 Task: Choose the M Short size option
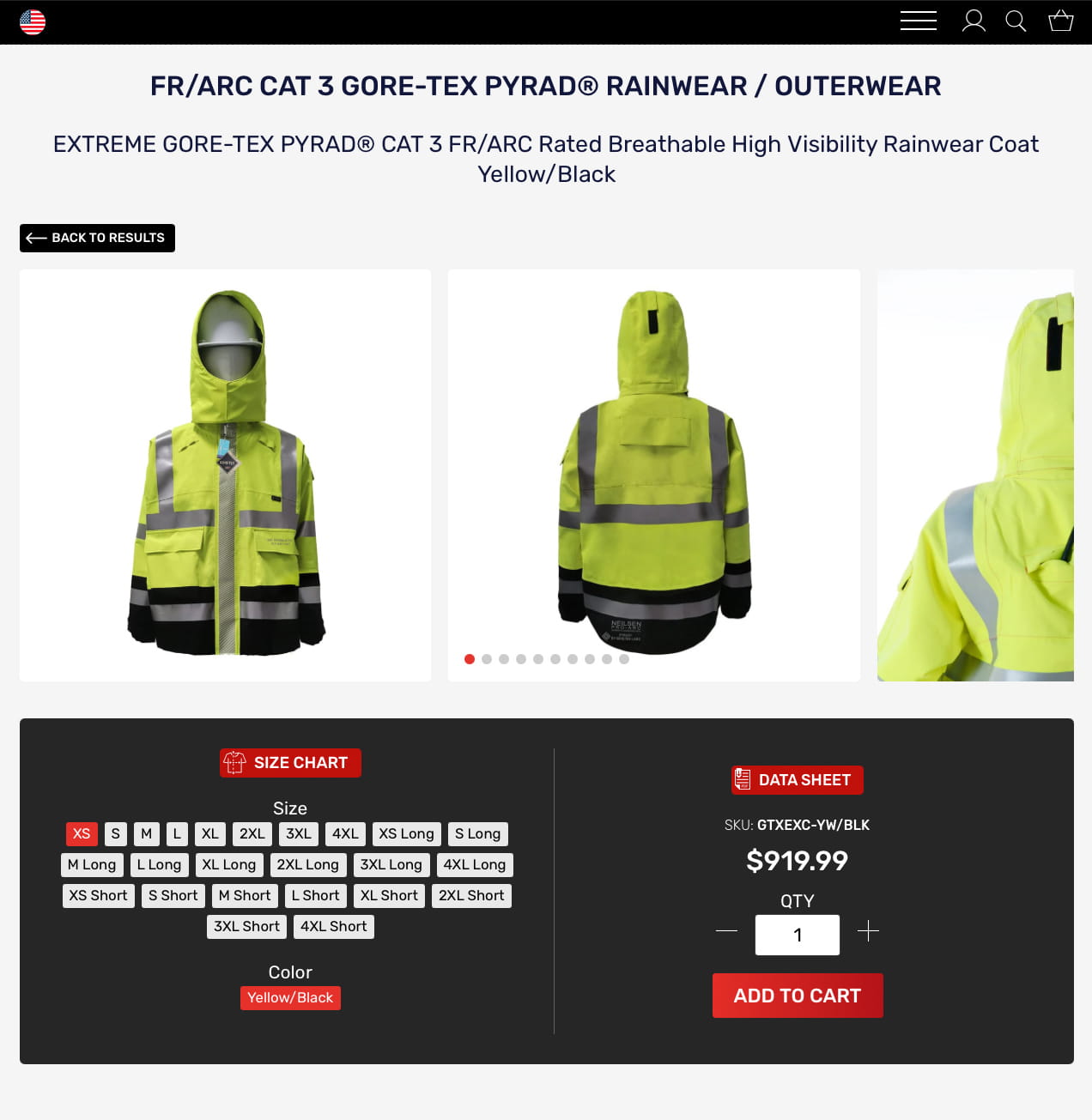245,896
